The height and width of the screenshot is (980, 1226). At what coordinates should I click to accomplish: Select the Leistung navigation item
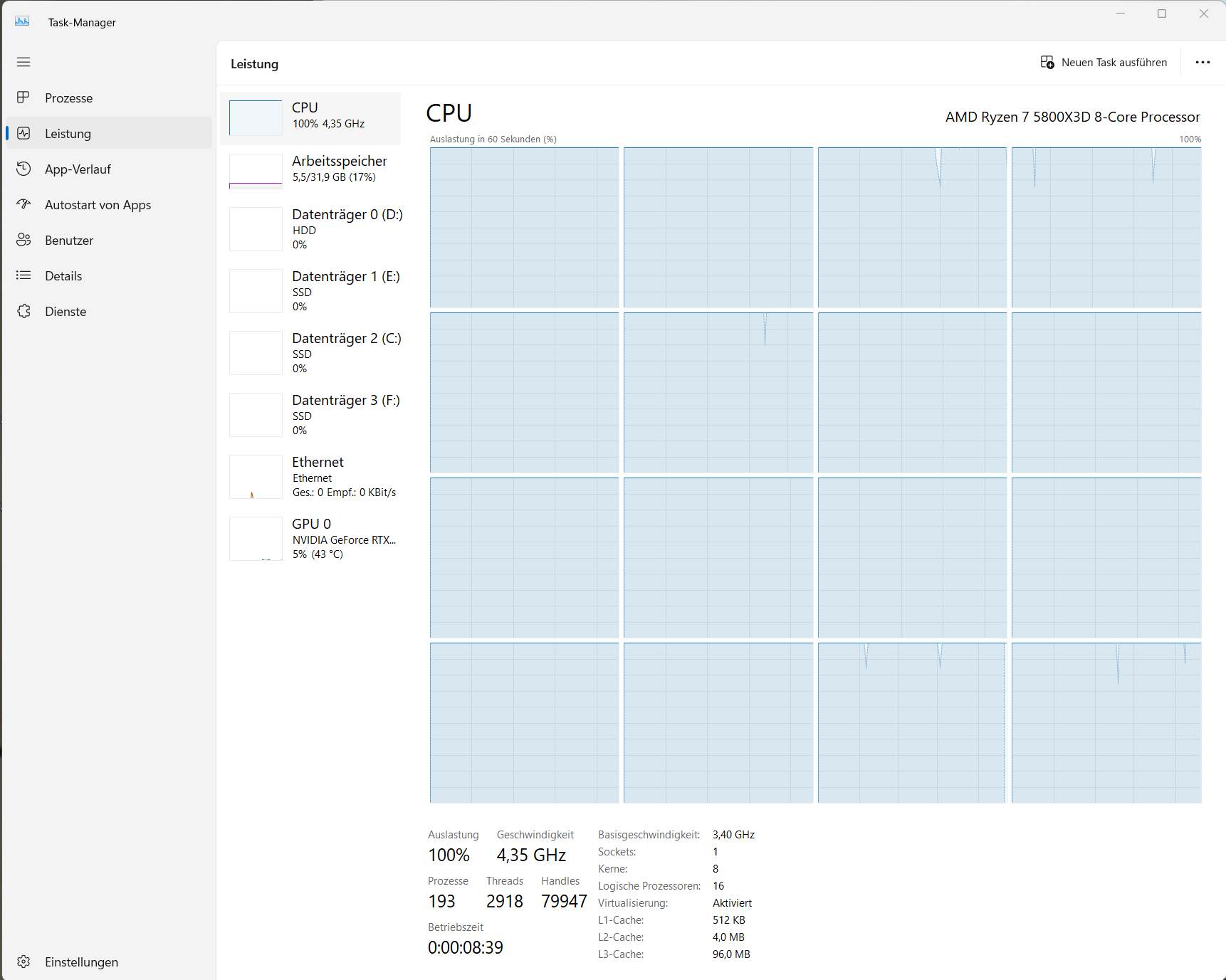pos(109,133)
